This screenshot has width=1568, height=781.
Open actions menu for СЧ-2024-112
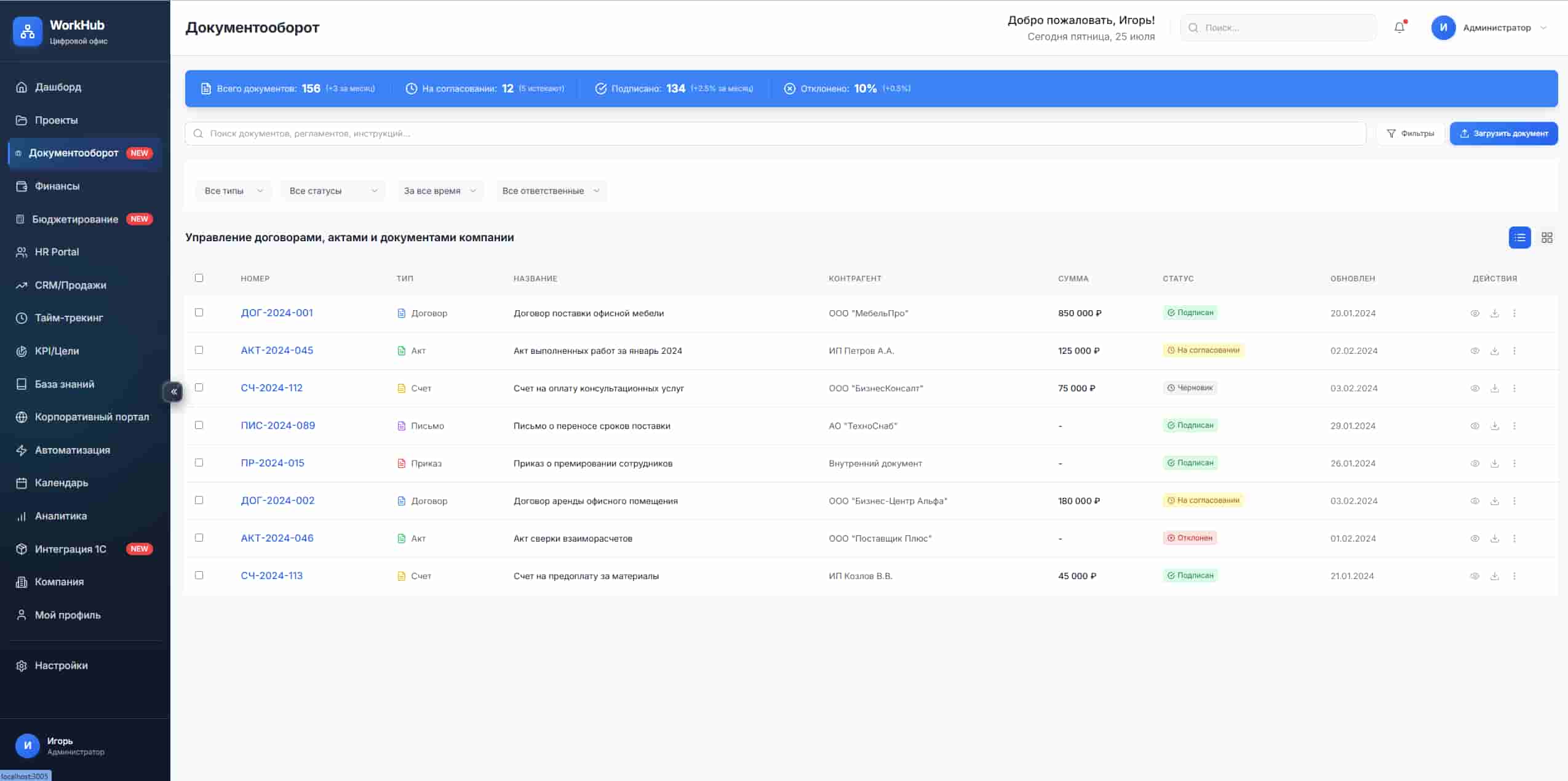click(x=1514, y=388)
